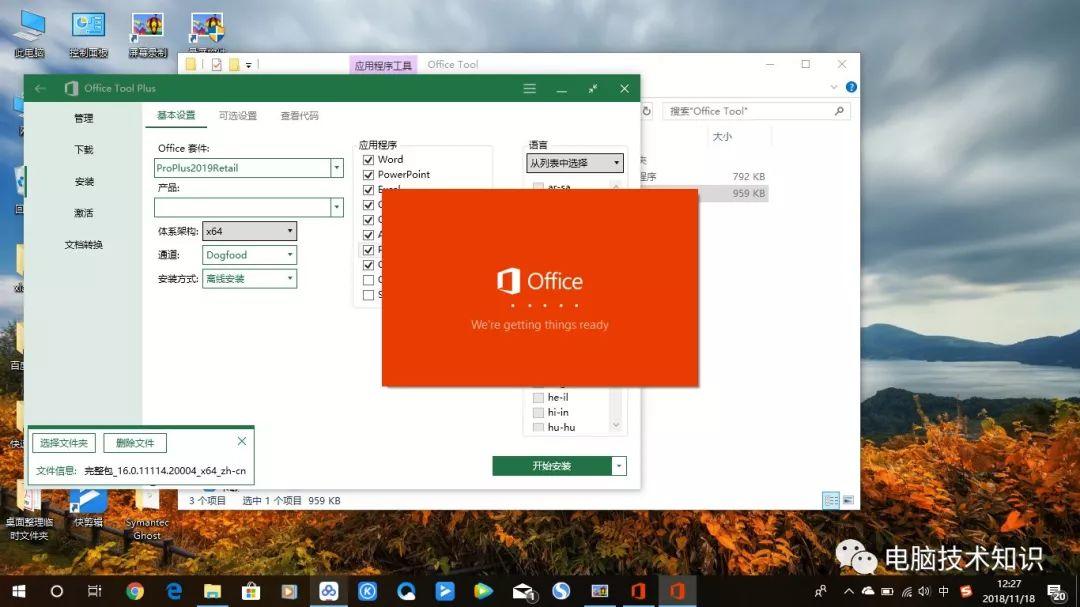Uncheck the Word application checkbox
The image size is (1080, 607).
click(x=368, y=160)
